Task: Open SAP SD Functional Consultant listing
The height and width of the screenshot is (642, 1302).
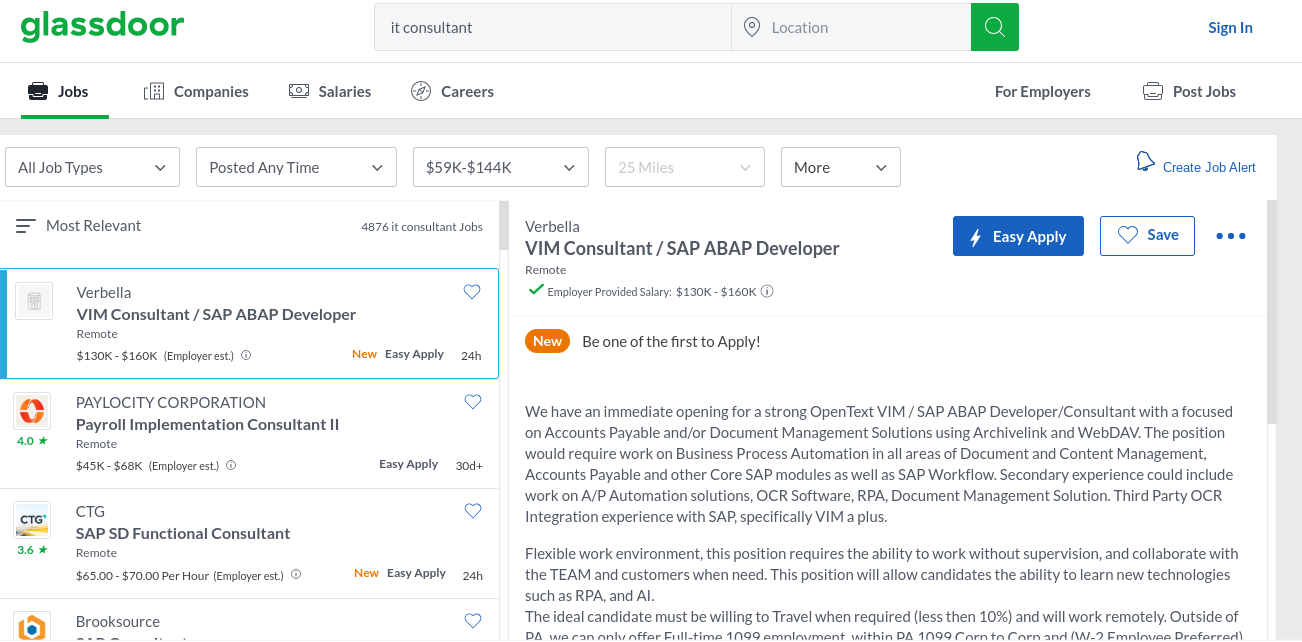Action: click(183, 533)
